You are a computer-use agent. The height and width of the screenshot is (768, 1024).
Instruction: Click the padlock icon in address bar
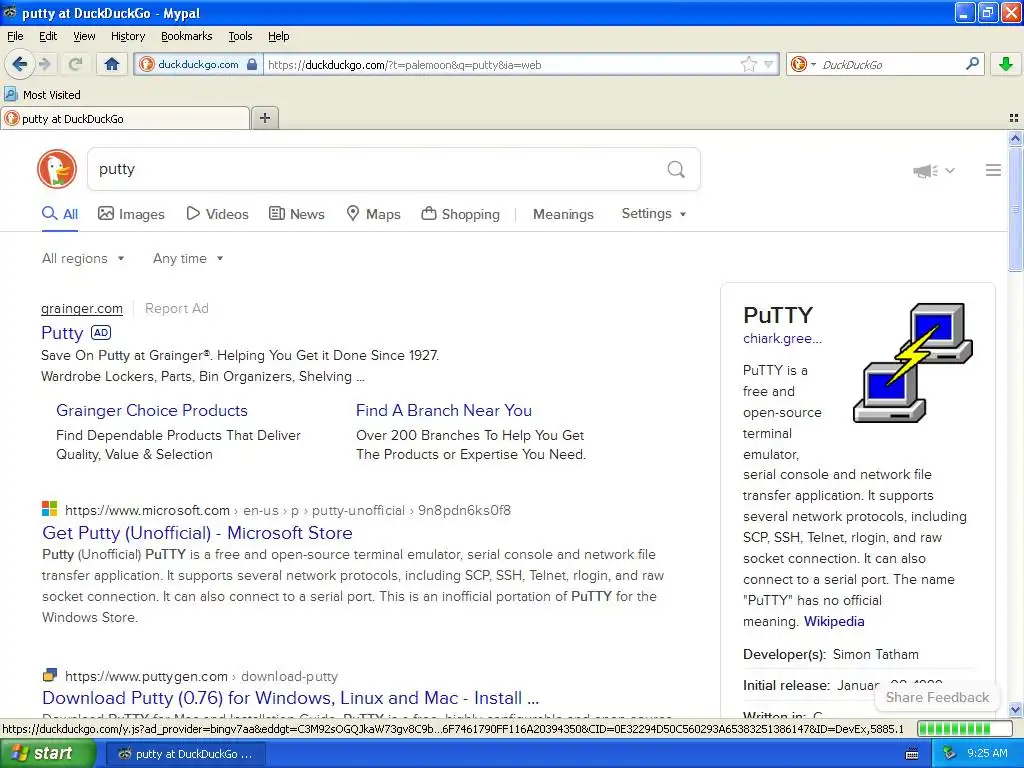tap(252, 64)
